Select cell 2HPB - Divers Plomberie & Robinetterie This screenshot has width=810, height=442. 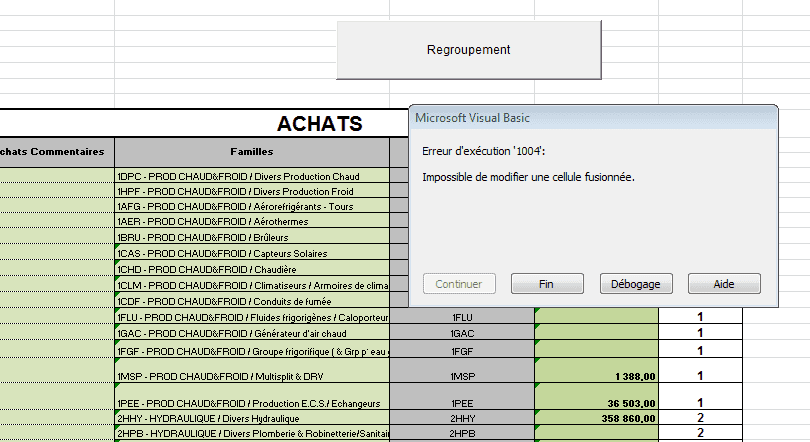pos(252,433)
